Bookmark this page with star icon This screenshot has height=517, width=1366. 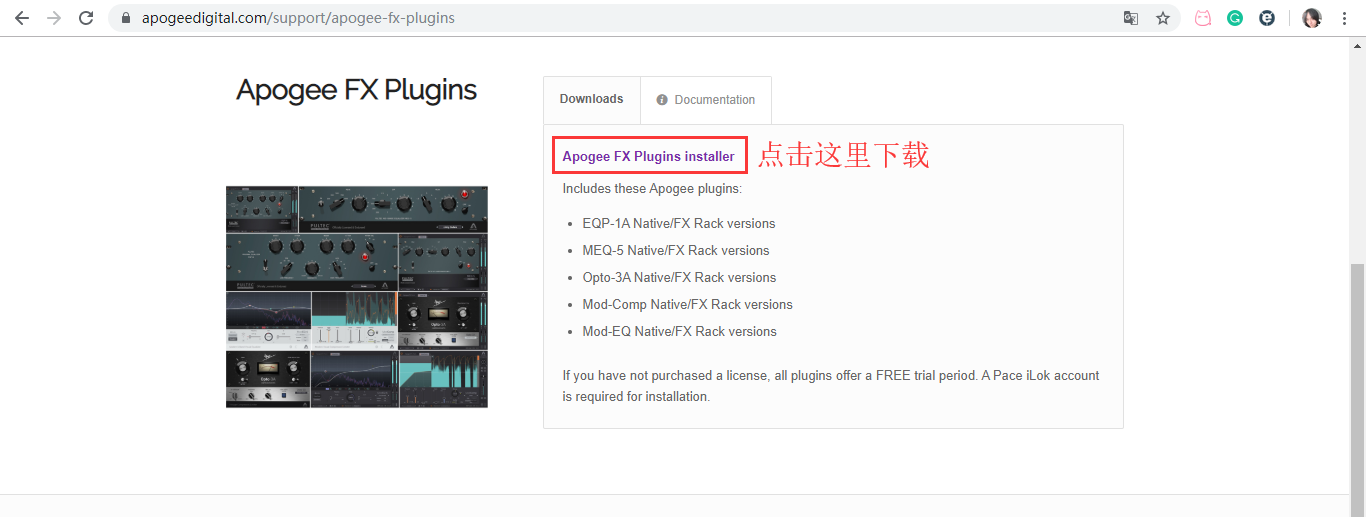tap(1163, 18)
